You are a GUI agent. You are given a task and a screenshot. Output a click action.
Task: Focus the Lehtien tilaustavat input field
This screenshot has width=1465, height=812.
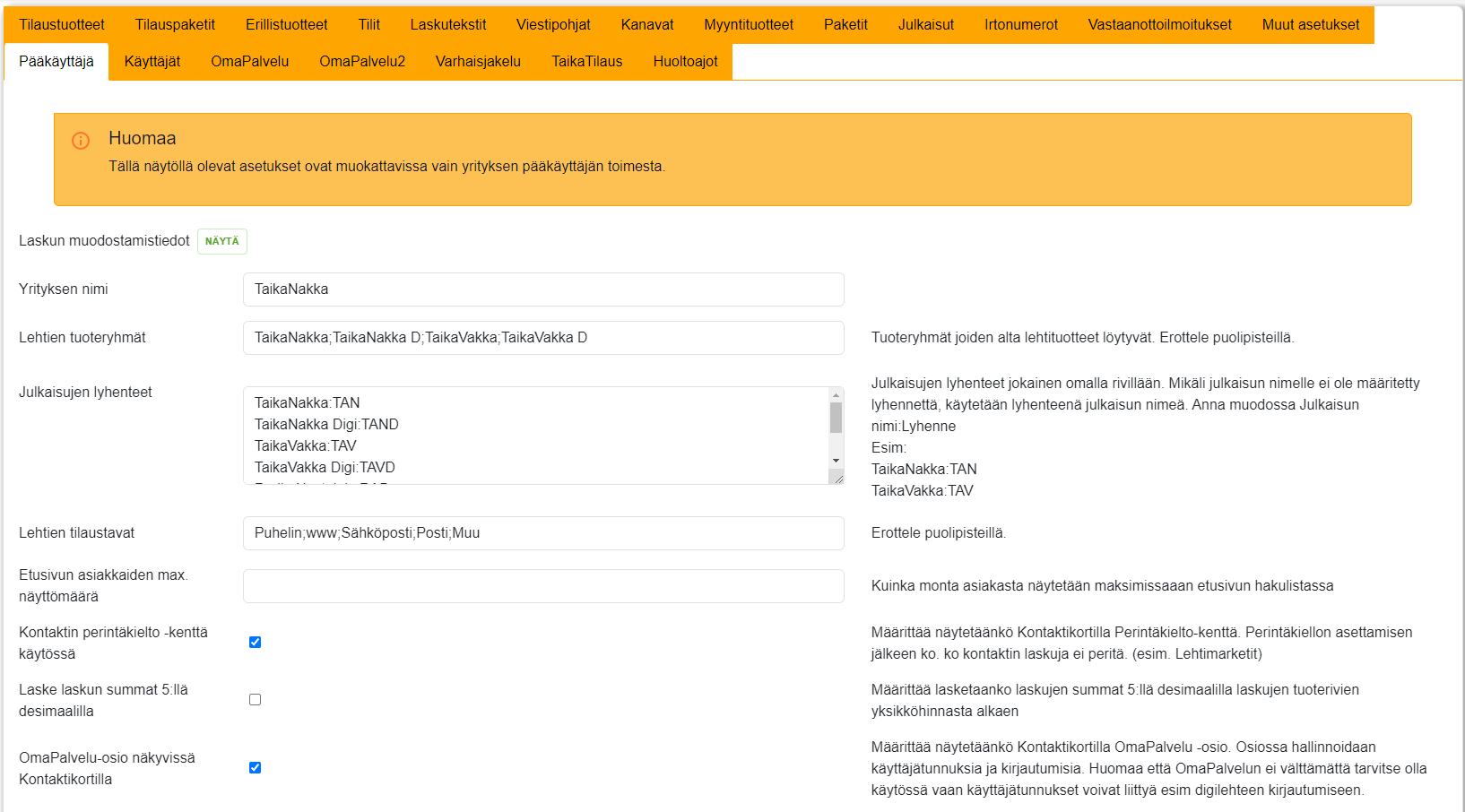pos(543,533)
